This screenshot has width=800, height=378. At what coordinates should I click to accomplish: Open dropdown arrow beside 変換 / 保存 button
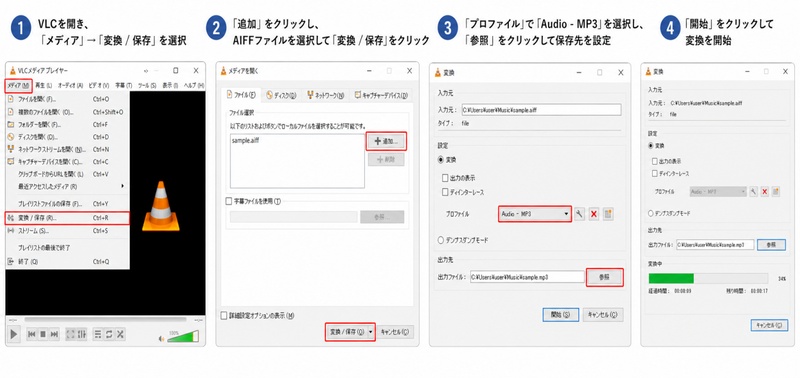(x=371, y=332)
